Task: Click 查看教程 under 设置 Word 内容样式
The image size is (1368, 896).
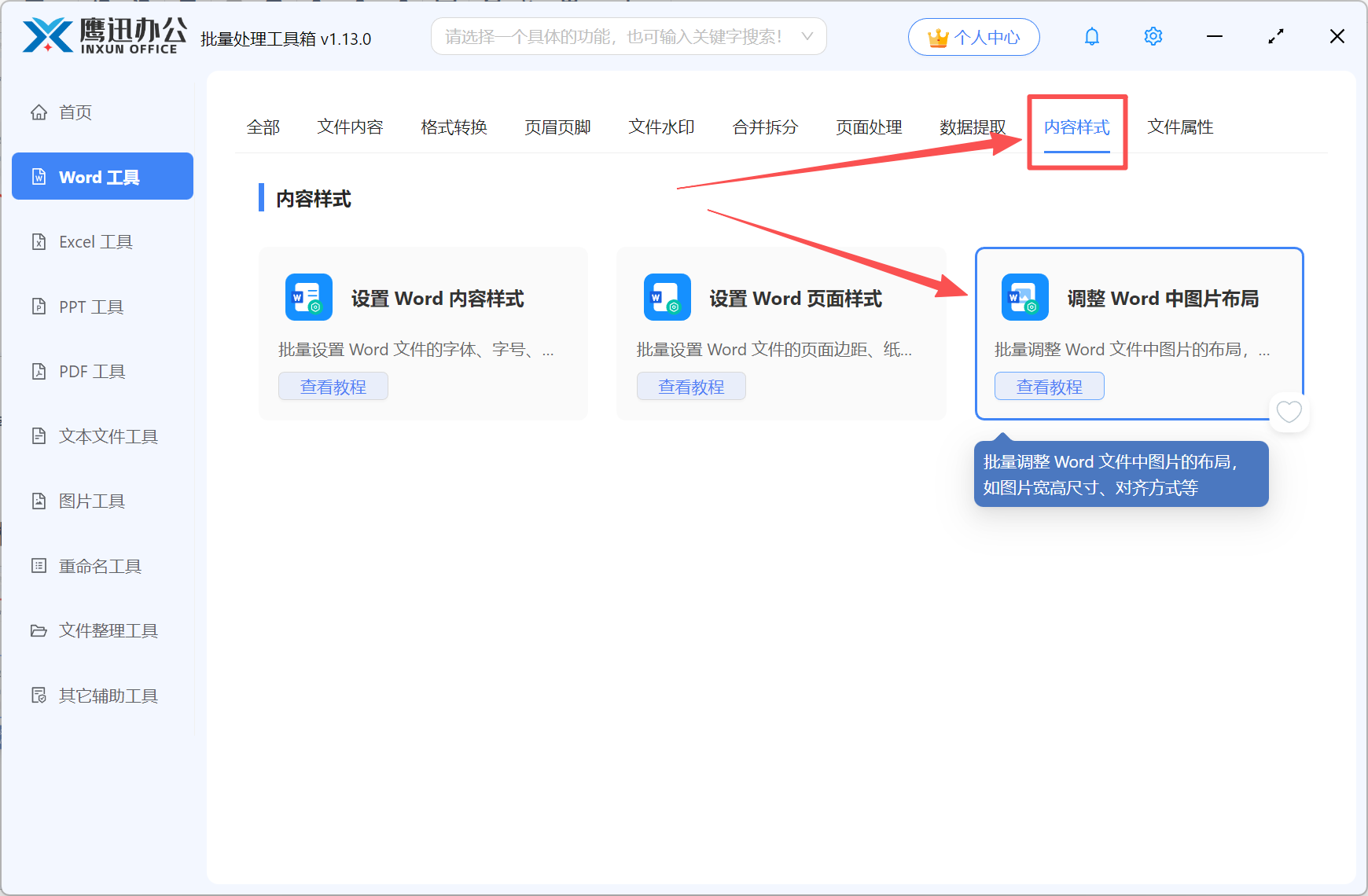Action: [x=333, y=386]
